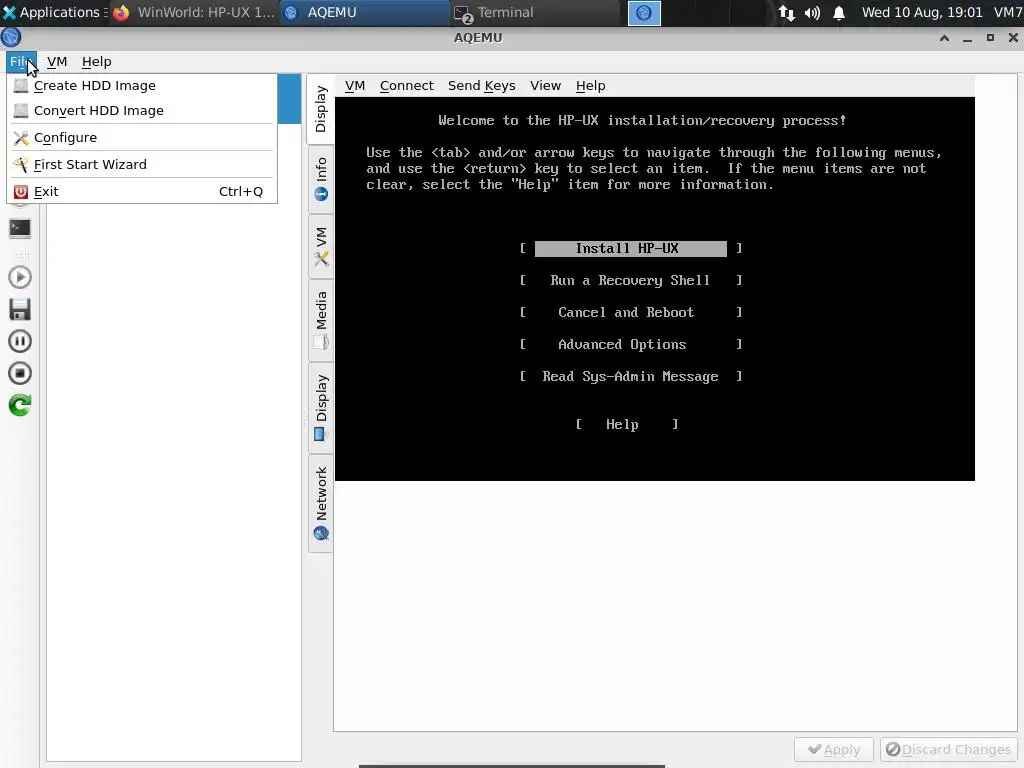Open the Help menu in main menu bar
Screen dimensions: 1024x768
[x=97, y=61]
